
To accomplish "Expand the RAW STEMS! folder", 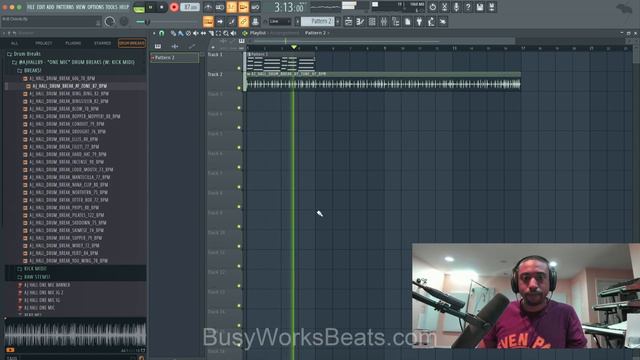I will tap(33, 277).
